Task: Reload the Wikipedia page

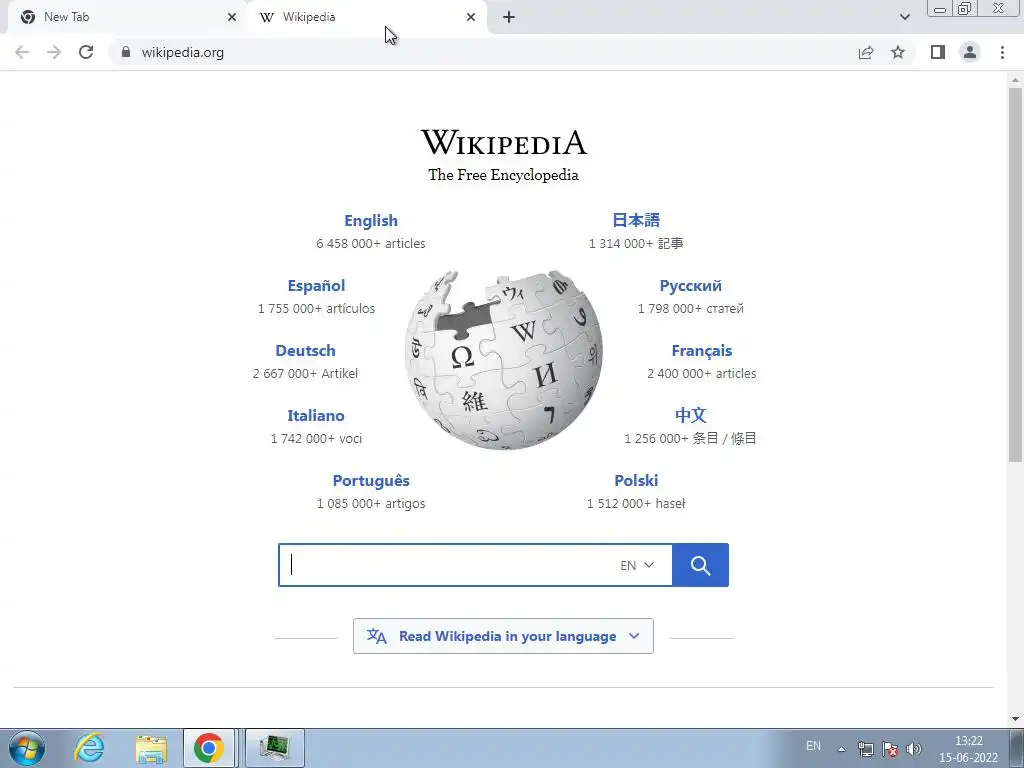Action: tap(86, 52)
